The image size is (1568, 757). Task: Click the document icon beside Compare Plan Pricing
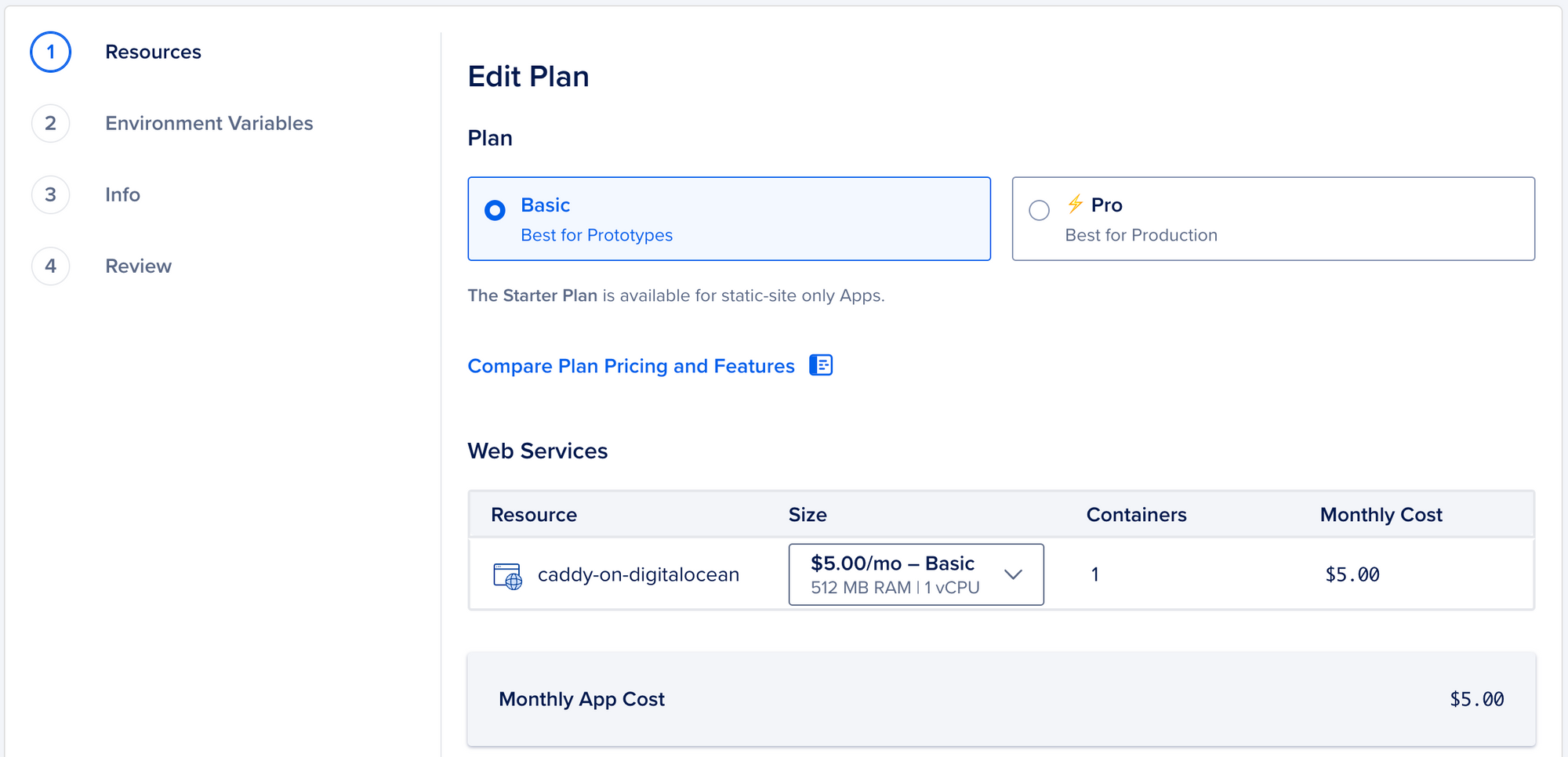click(821, 365)
